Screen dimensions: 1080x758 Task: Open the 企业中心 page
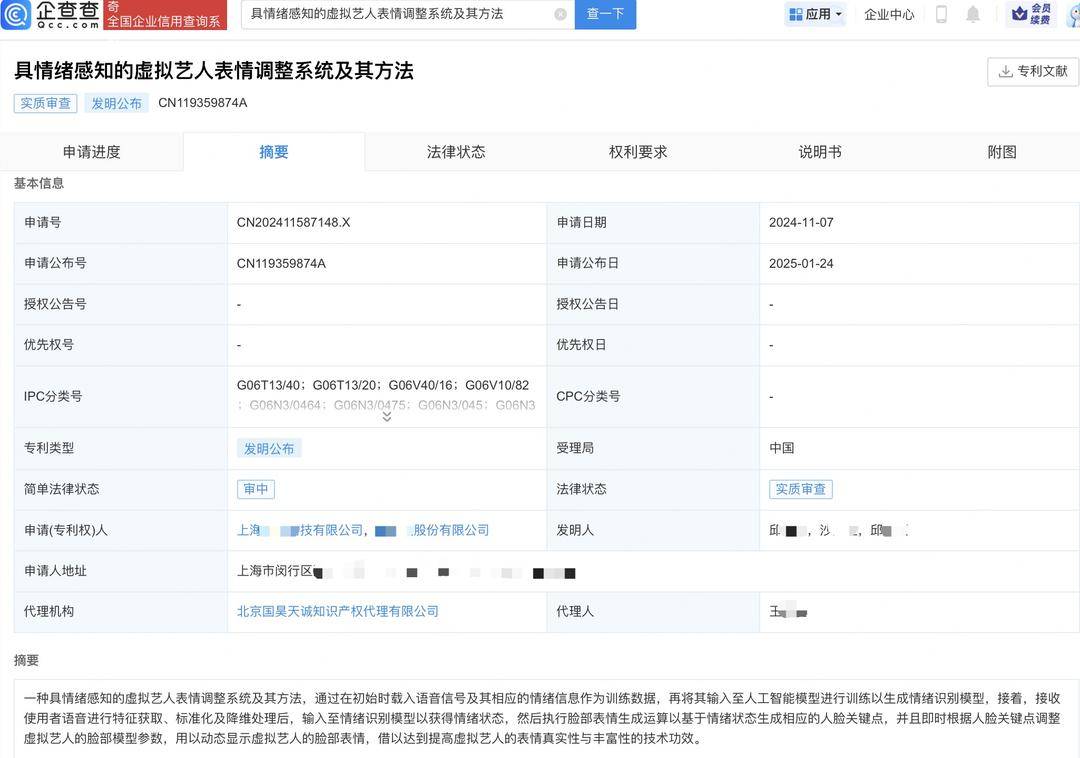click(x=888, y=14)
